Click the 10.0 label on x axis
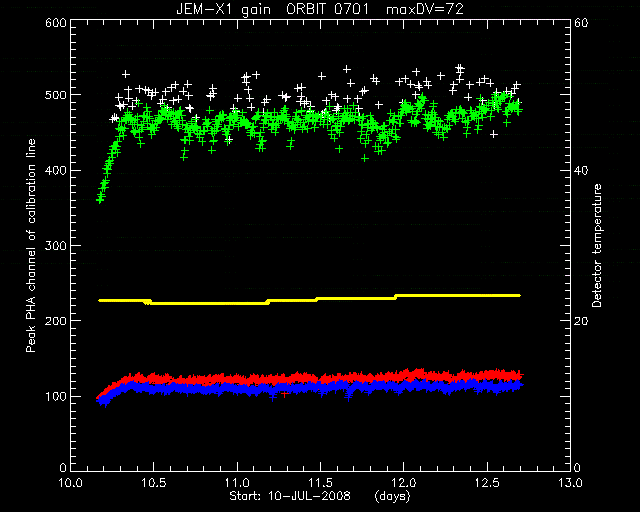The image size is (640, 512). point(71,483)
